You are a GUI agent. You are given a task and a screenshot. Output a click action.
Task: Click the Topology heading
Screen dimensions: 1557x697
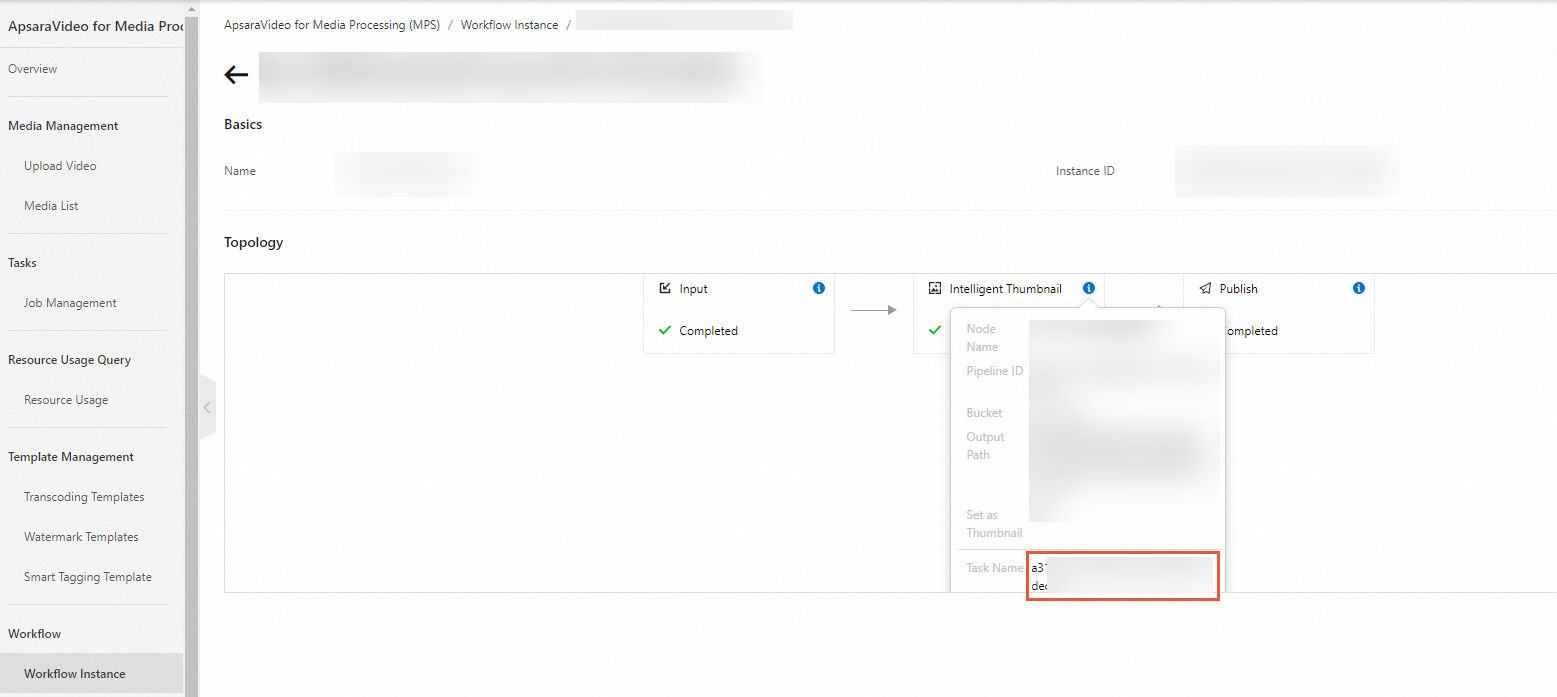click(x=253, y=242)
